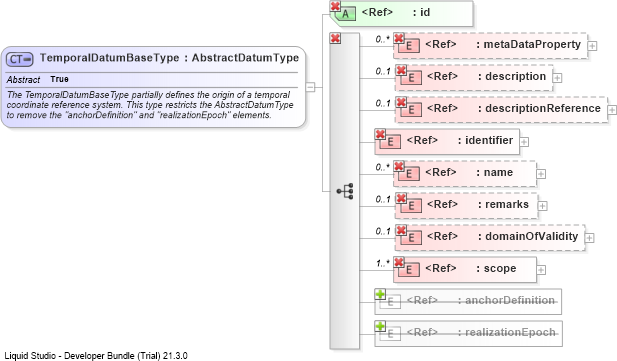
Task: Select the ': identifier' label
Action: click(485, 140)
